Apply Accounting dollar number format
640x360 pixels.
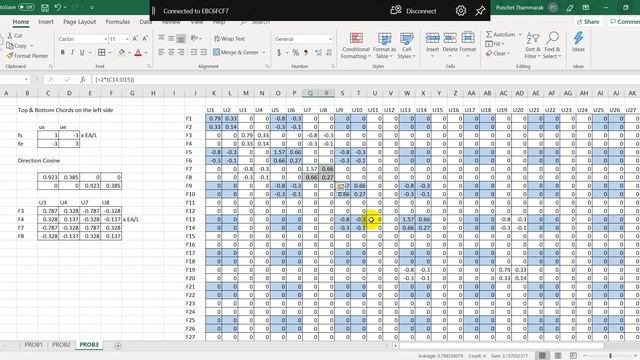click(x=279, y=53)
